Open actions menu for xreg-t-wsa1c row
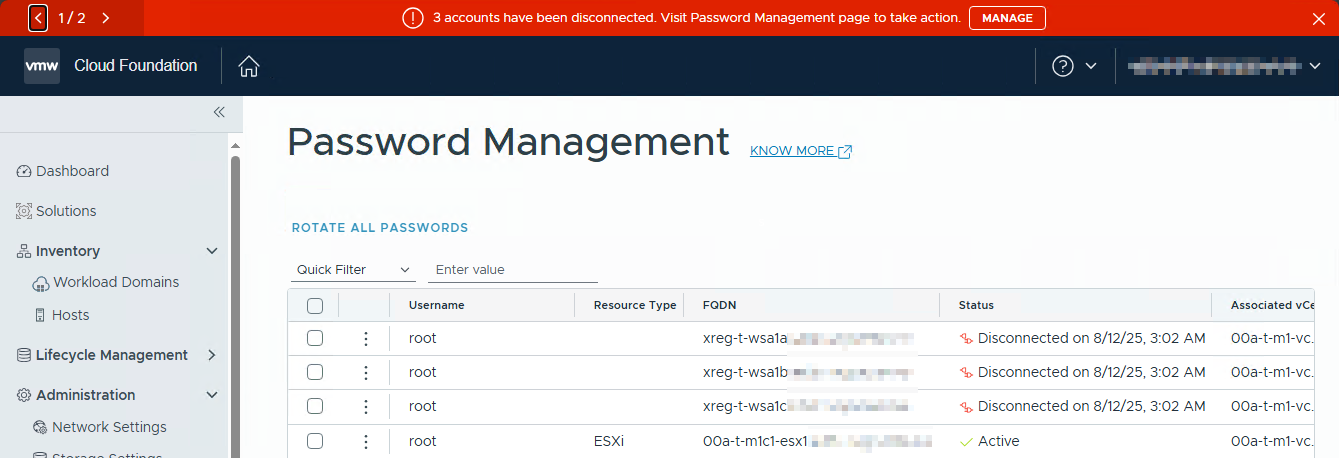The image size is (1339, 458). tap(366, 407)
